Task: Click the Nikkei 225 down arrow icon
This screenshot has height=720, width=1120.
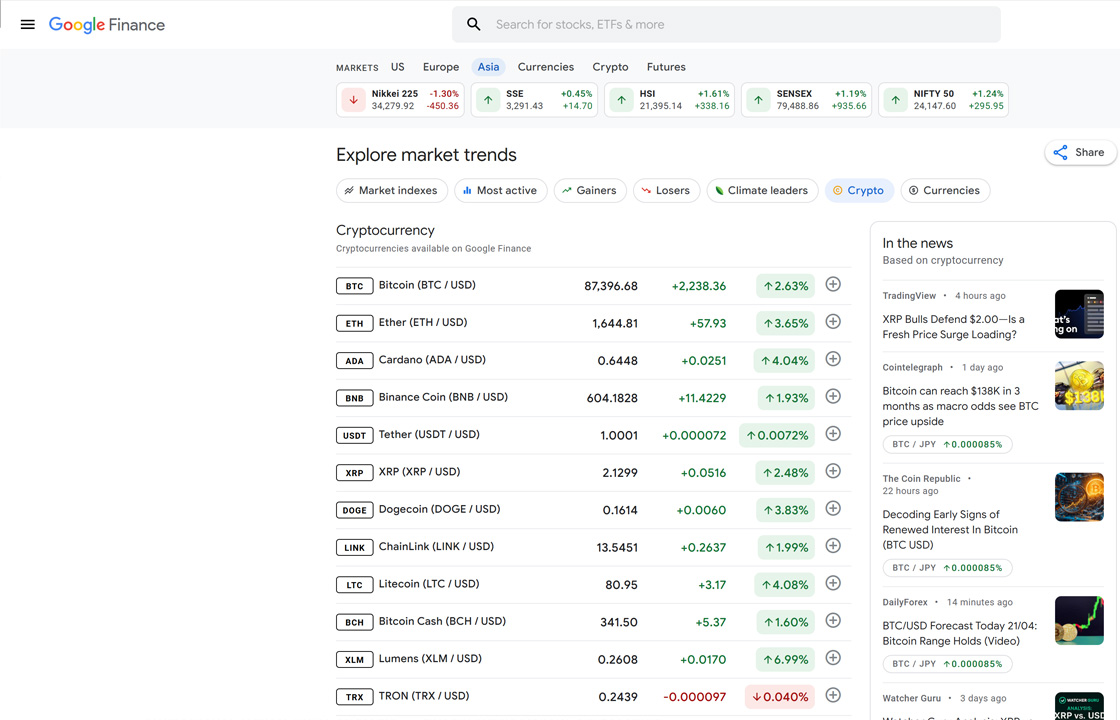Action: pyautogui.click(x=354, y=100)
